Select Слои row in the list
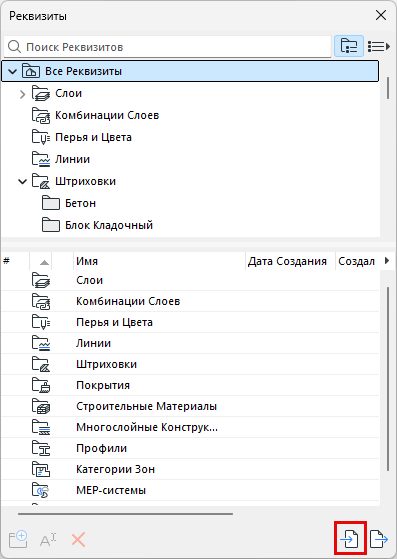This screenshot has height=559, width=397. point(190,280)
